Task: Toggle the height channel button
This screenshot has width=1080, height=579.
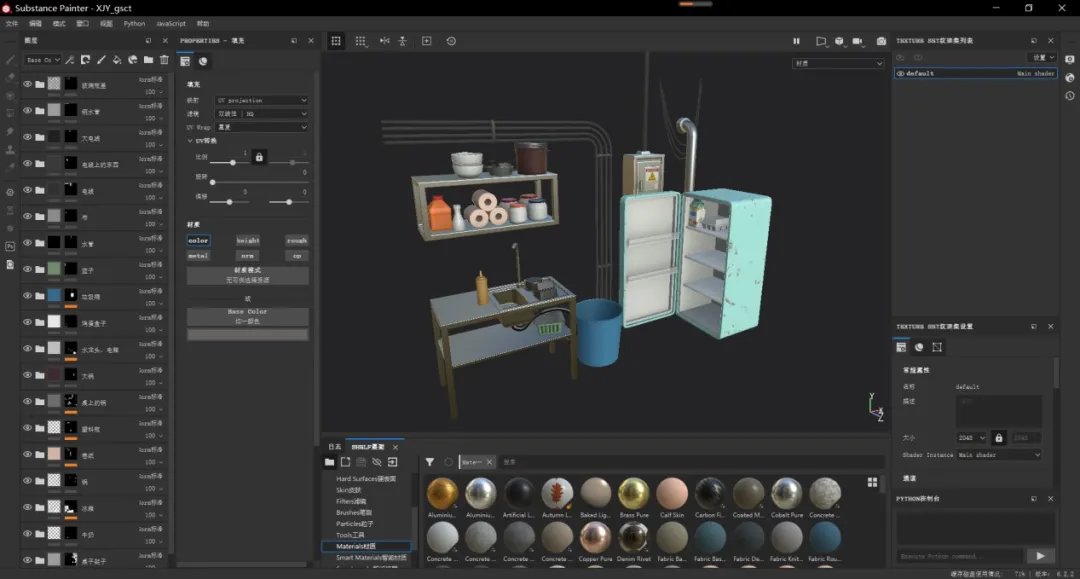Action: pyautogui.click(x=247, y=240)
